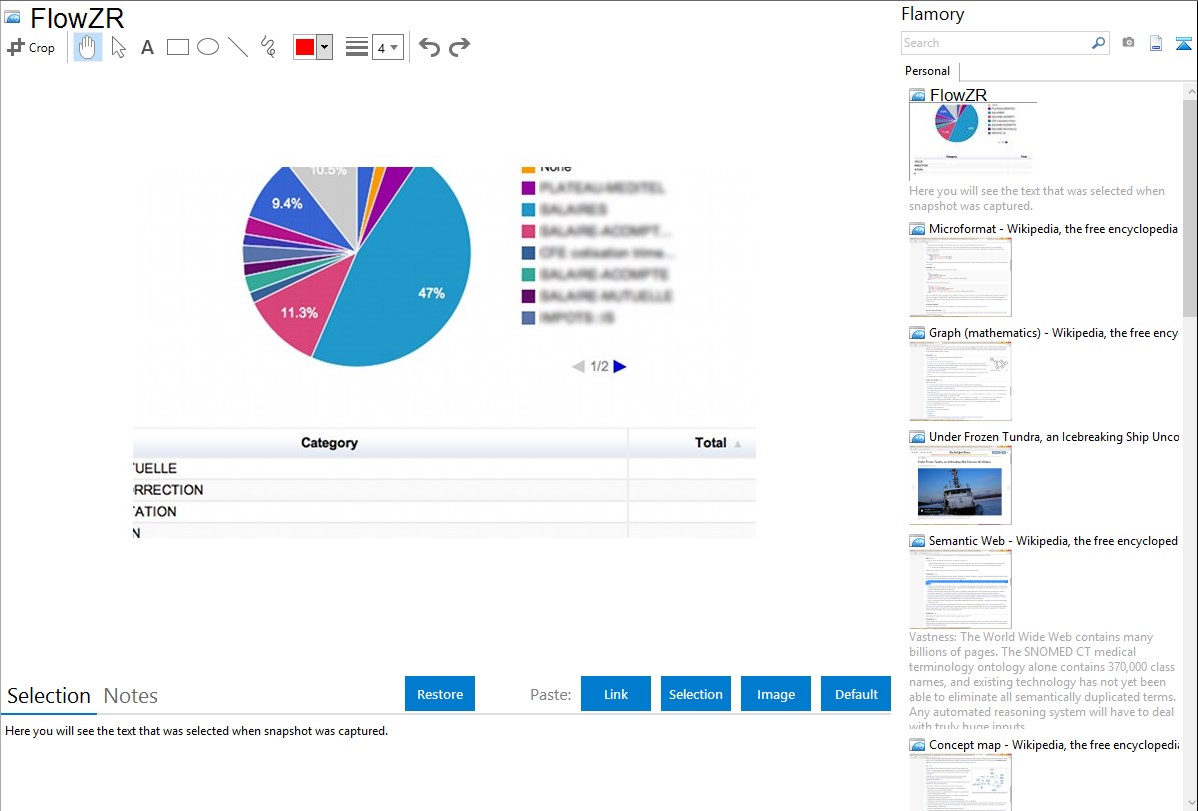Click the Semantic Web title text
The width and height of the screenshot is (1198, 811).
pos(1053,540)
